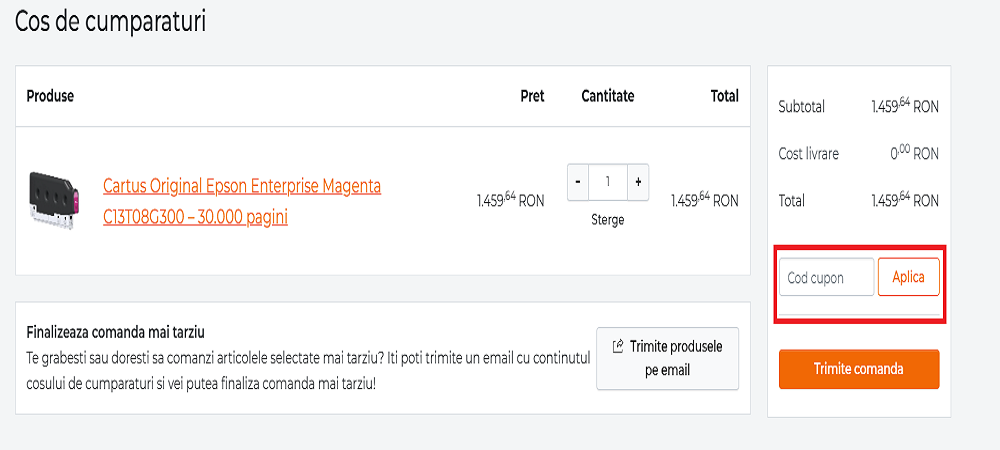Select the Cantitate column header
Image resolution: width=1000 pixels, height=450 pixels.
tap(607, 96)
